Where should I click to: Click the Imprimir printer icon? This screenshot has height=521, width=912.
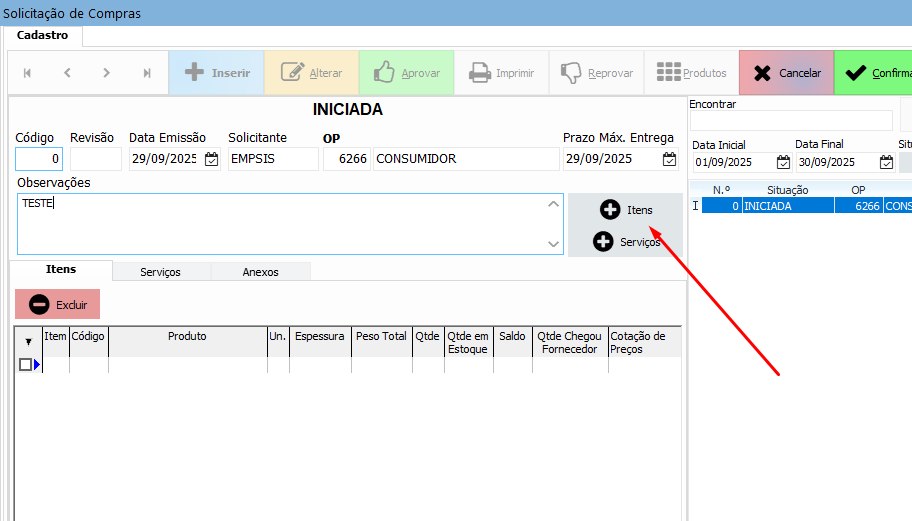480,73
